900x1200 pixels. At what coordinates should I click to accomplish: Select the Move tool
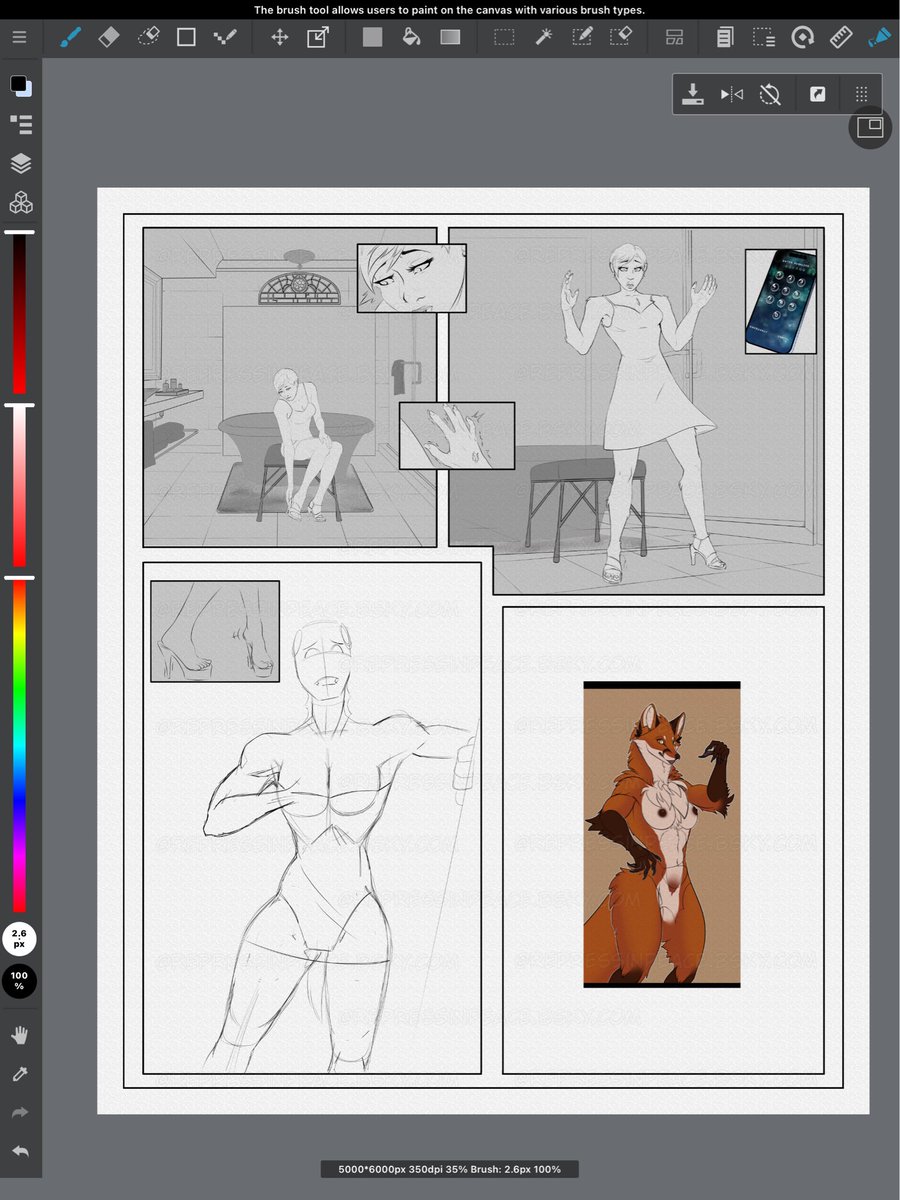tap(280, 37)
